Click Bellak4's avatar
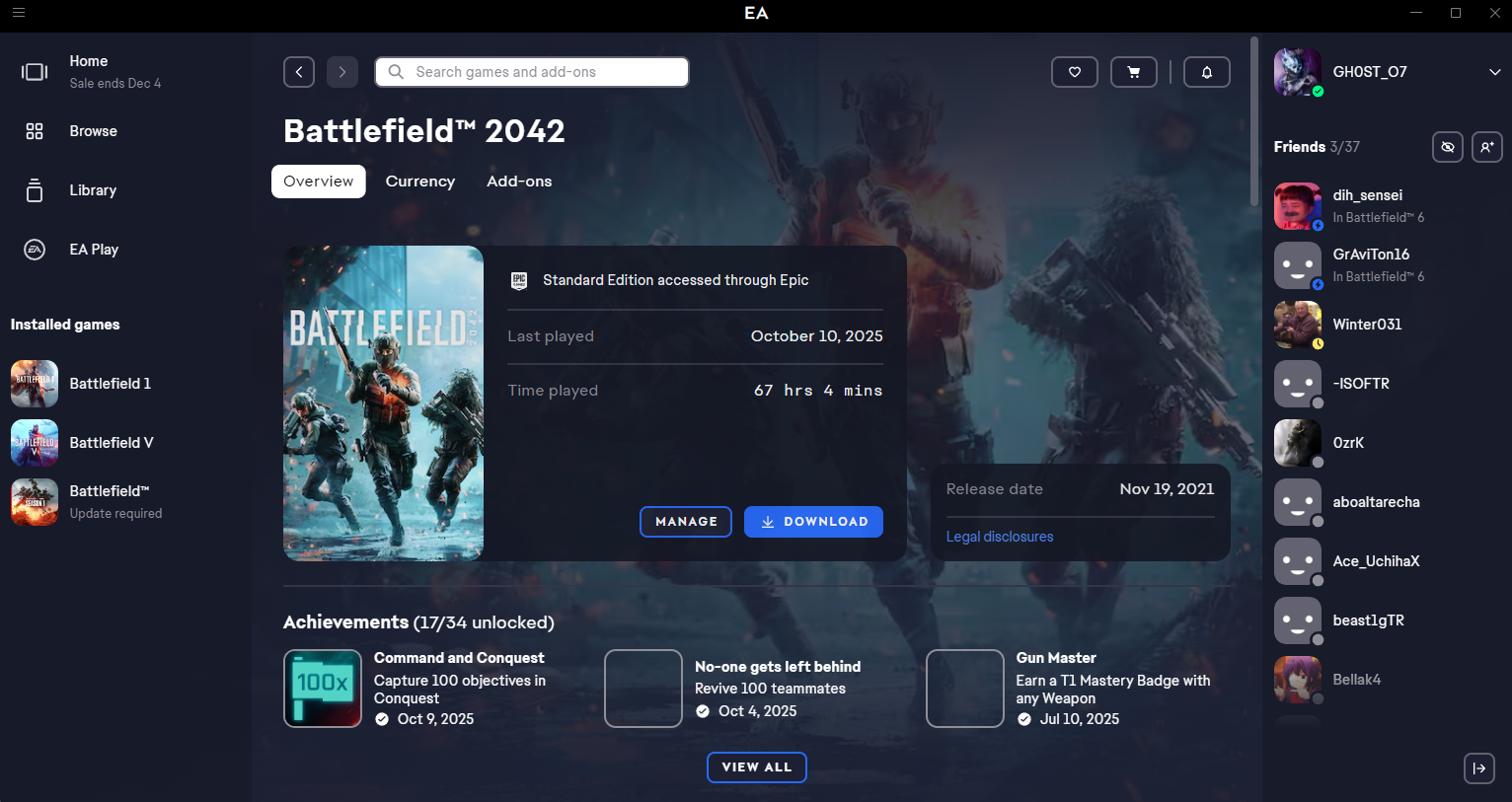Screen dimensions: 1512x802 tap(1298, 680)
